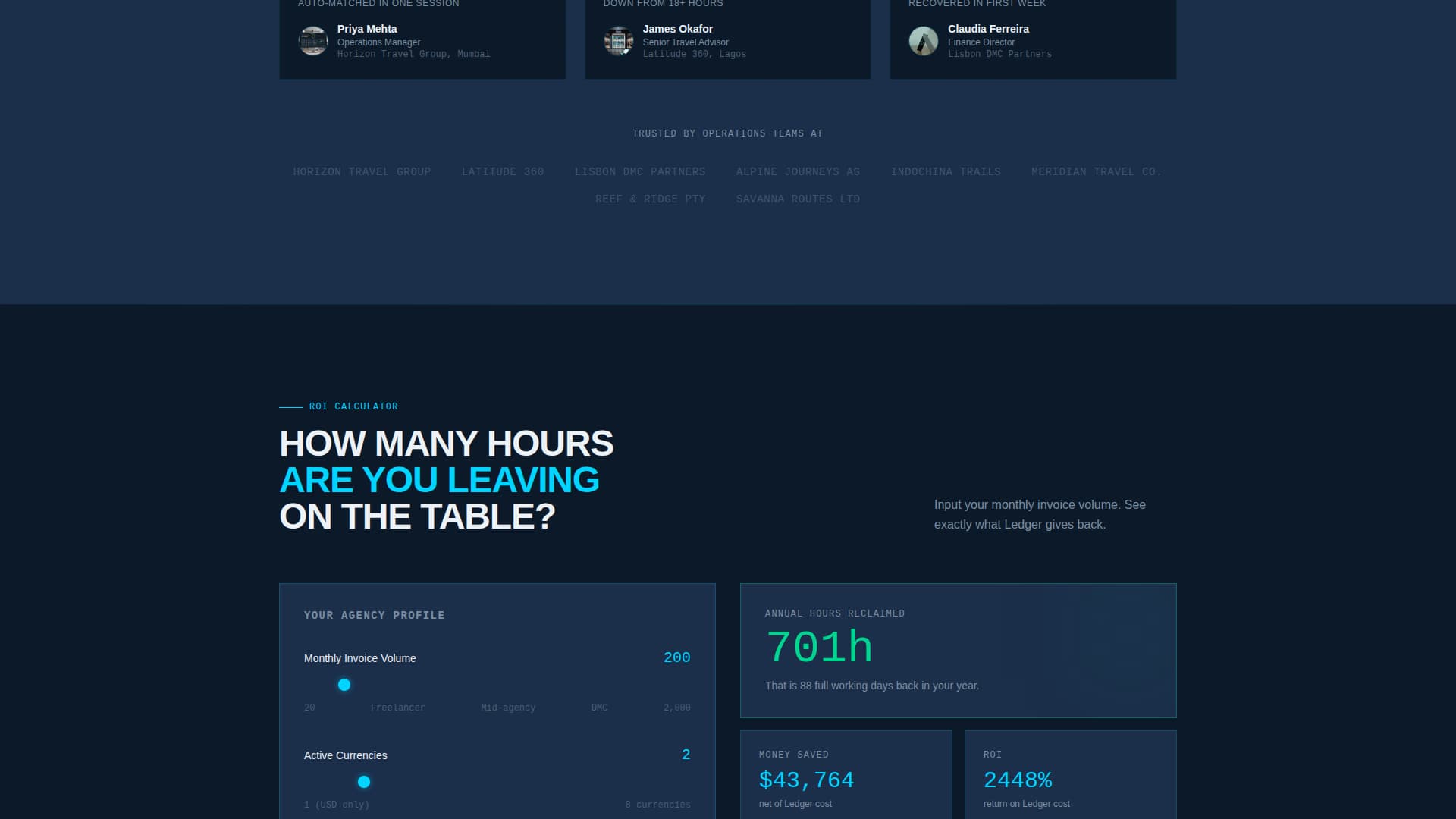Click the Meridian Travel Co. logo text
The height and width of the screenshot is (819, 1456).
[1097, 172]
